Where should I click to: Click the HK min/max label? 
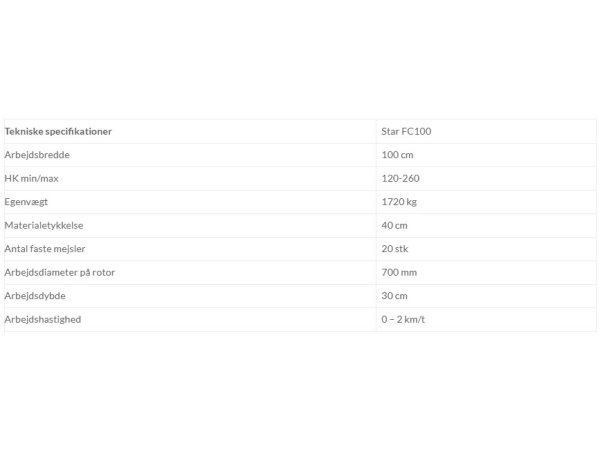31,178
